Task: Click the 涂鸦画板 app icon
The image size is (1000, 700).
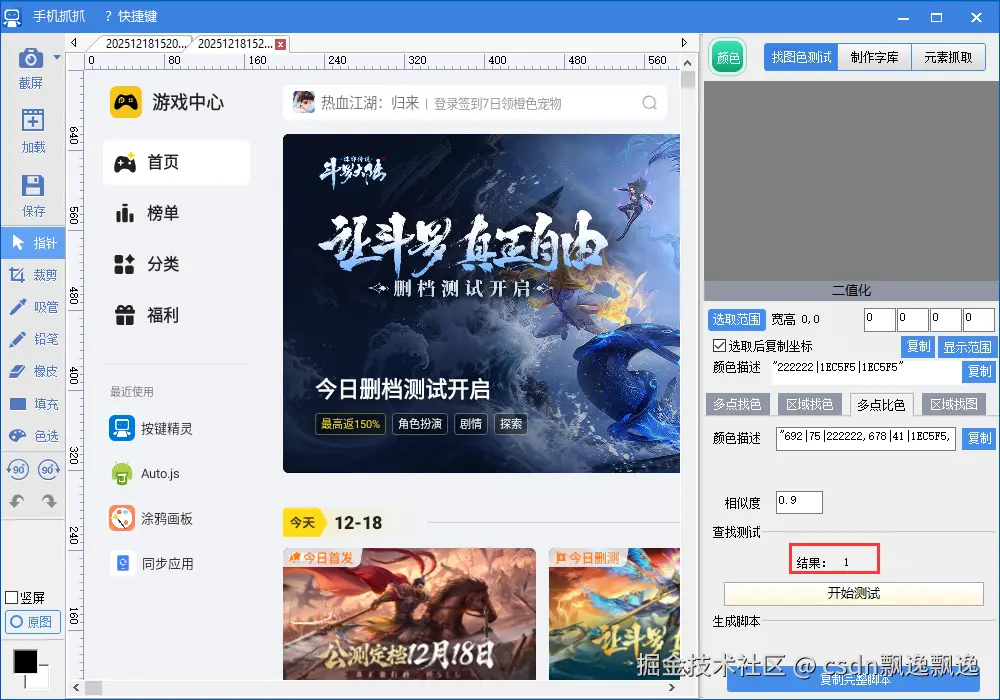Action: click(x=122, y=518)
